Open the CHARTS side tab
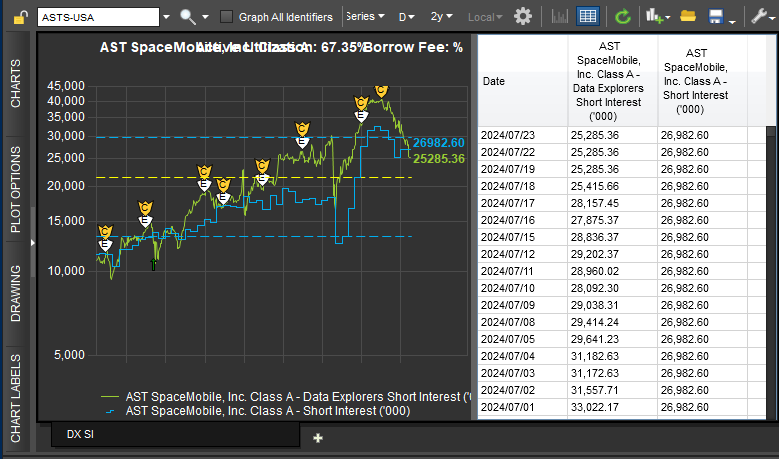 16,83
